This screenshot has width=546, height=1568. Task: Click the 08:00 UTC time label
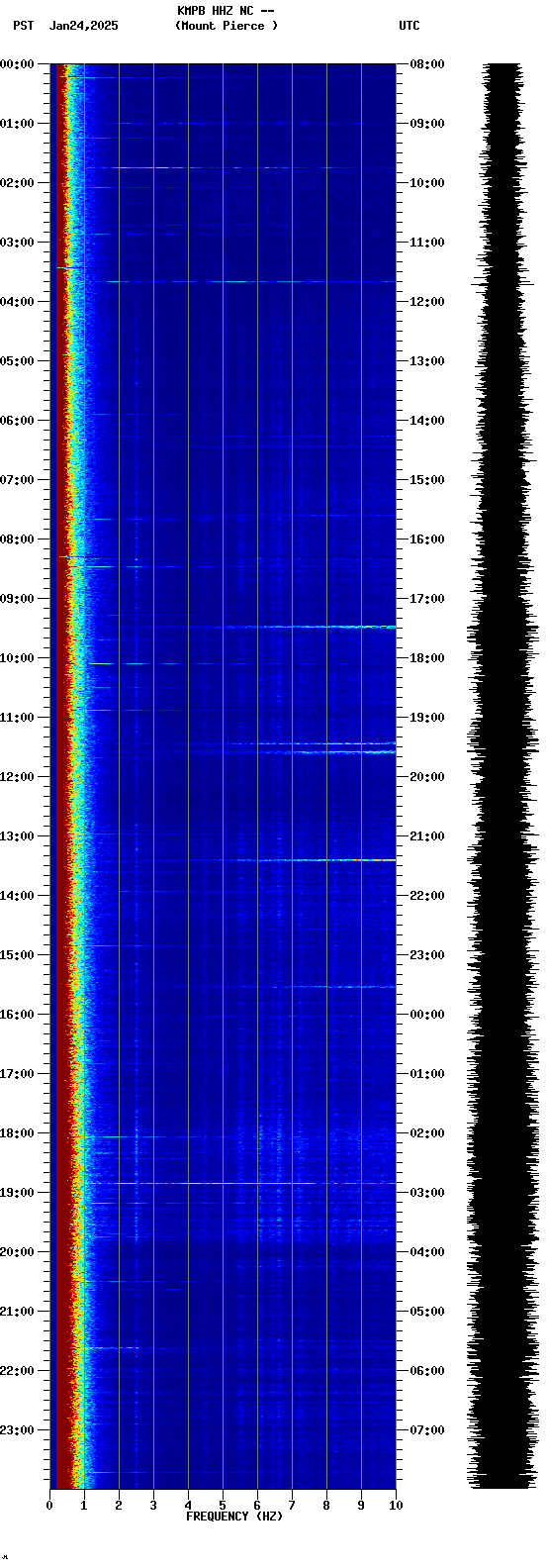[427, 64]
